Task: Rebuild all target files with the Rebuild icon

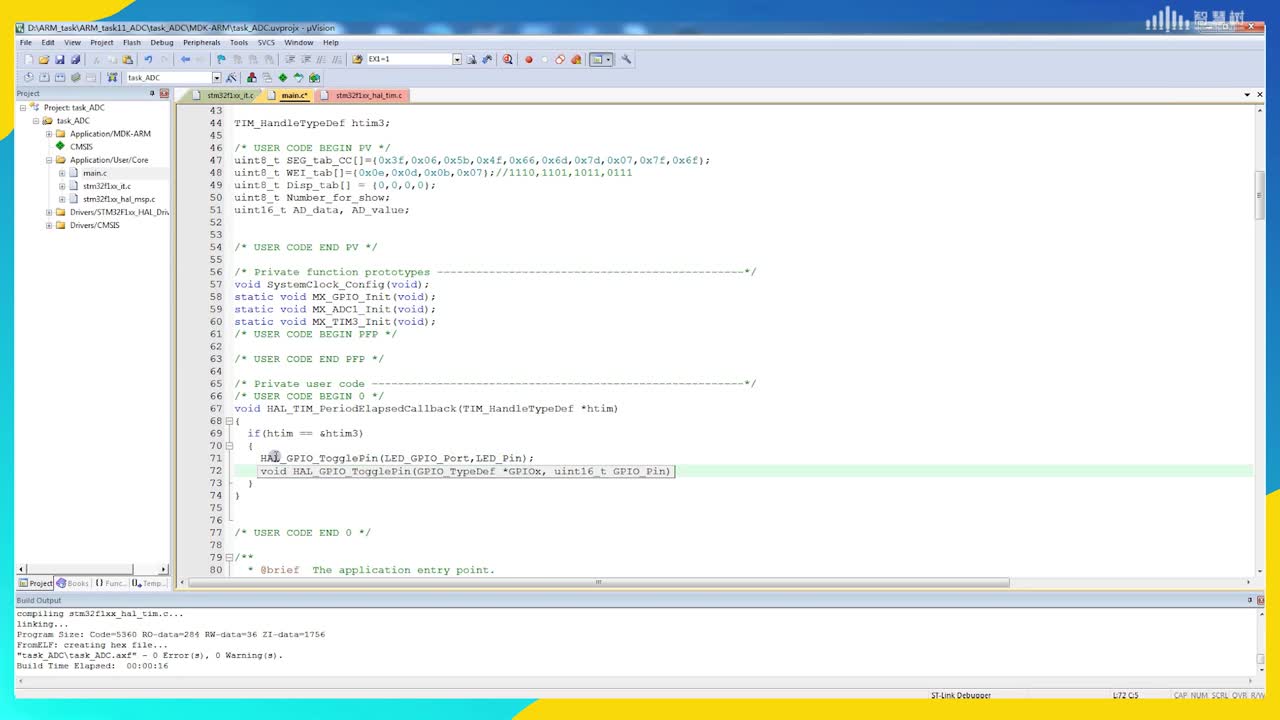Action: pyautogui.click(x=60, y=77)
